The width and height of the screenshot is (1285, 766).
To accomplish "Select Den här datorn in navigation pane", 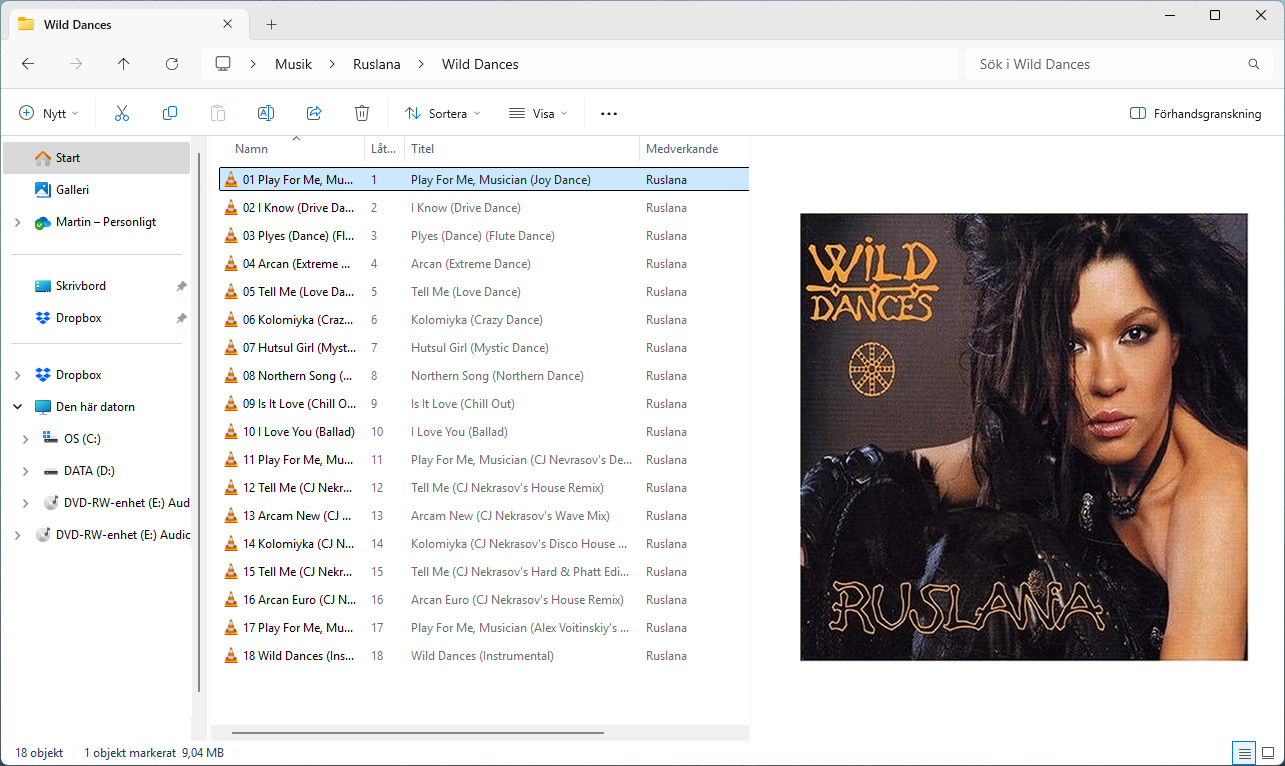I will coord(96,407).
